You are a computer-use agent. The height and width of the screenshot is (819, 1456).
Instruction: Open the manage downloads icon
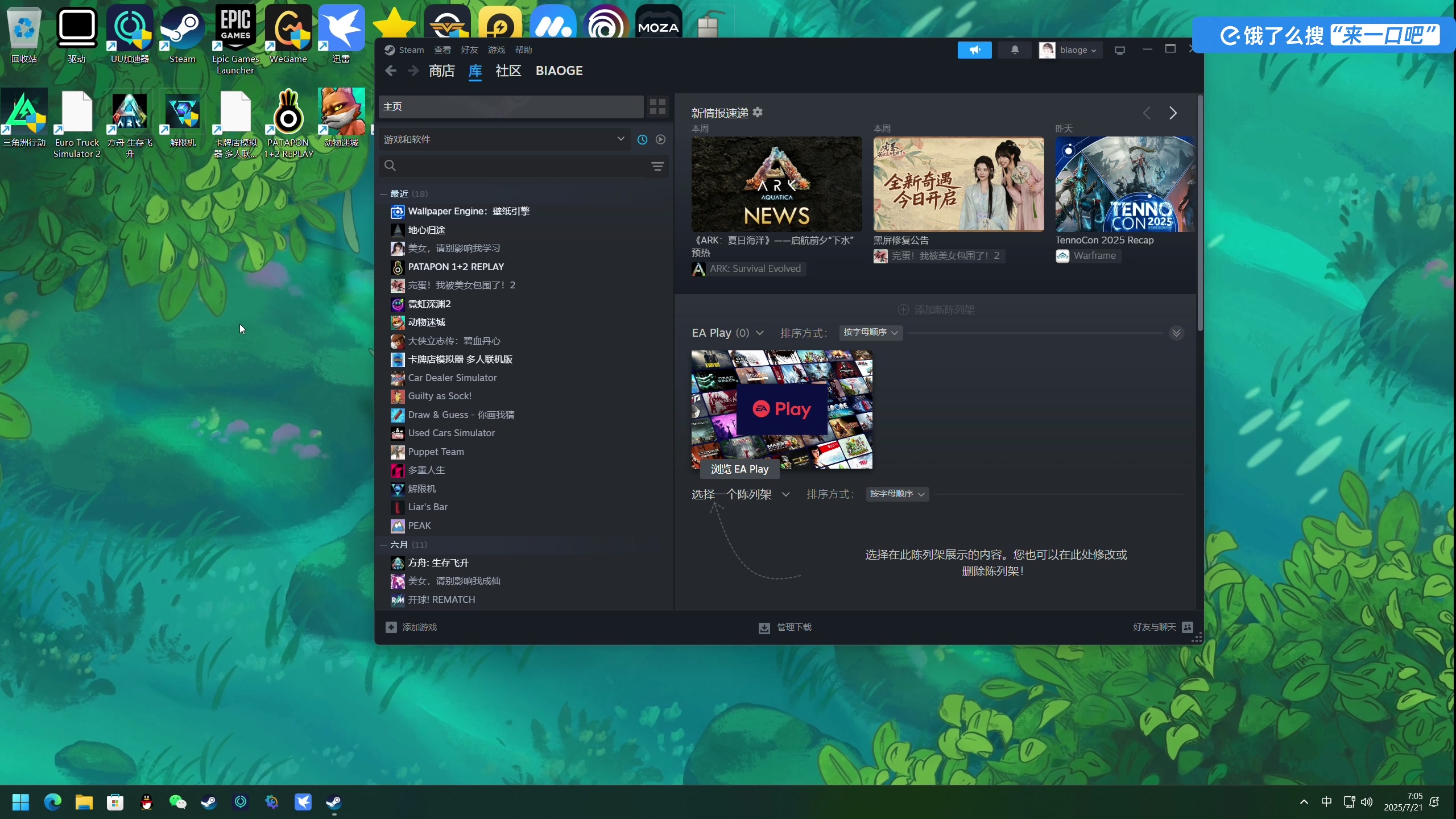(764, 627)
